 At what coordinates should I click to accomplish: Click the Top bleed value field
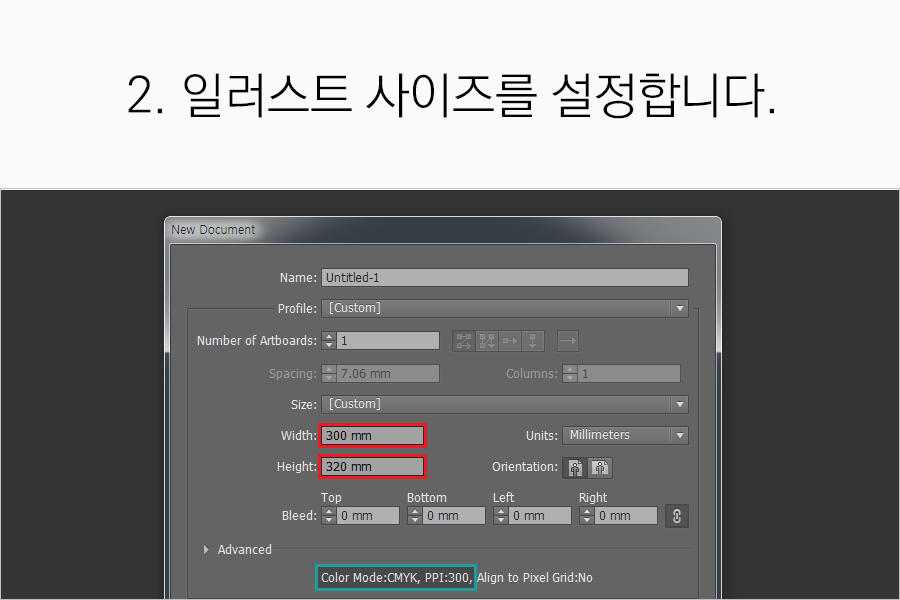pyautogui.click(x=368, y=516)
